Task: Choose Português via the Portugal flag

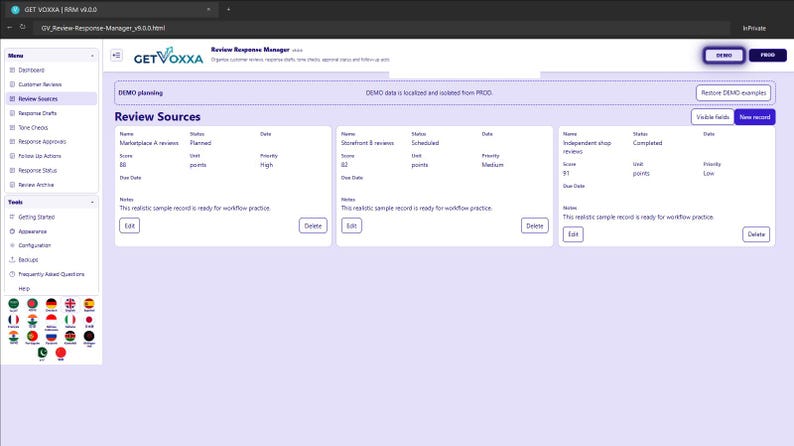Action: tap(32, 338)
